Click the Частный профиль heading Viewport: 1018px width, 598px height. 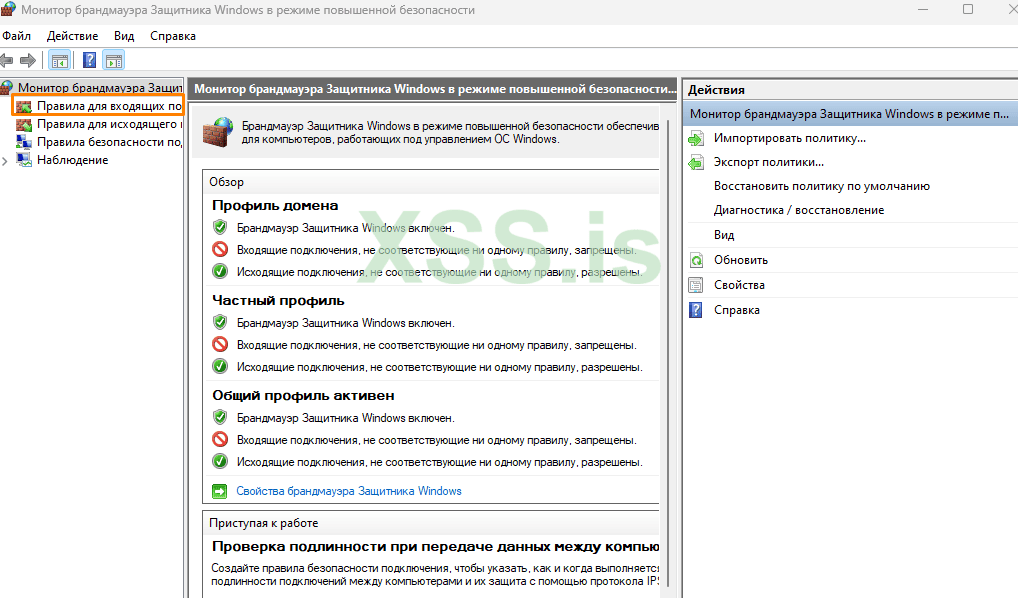[x=279, y=301]
